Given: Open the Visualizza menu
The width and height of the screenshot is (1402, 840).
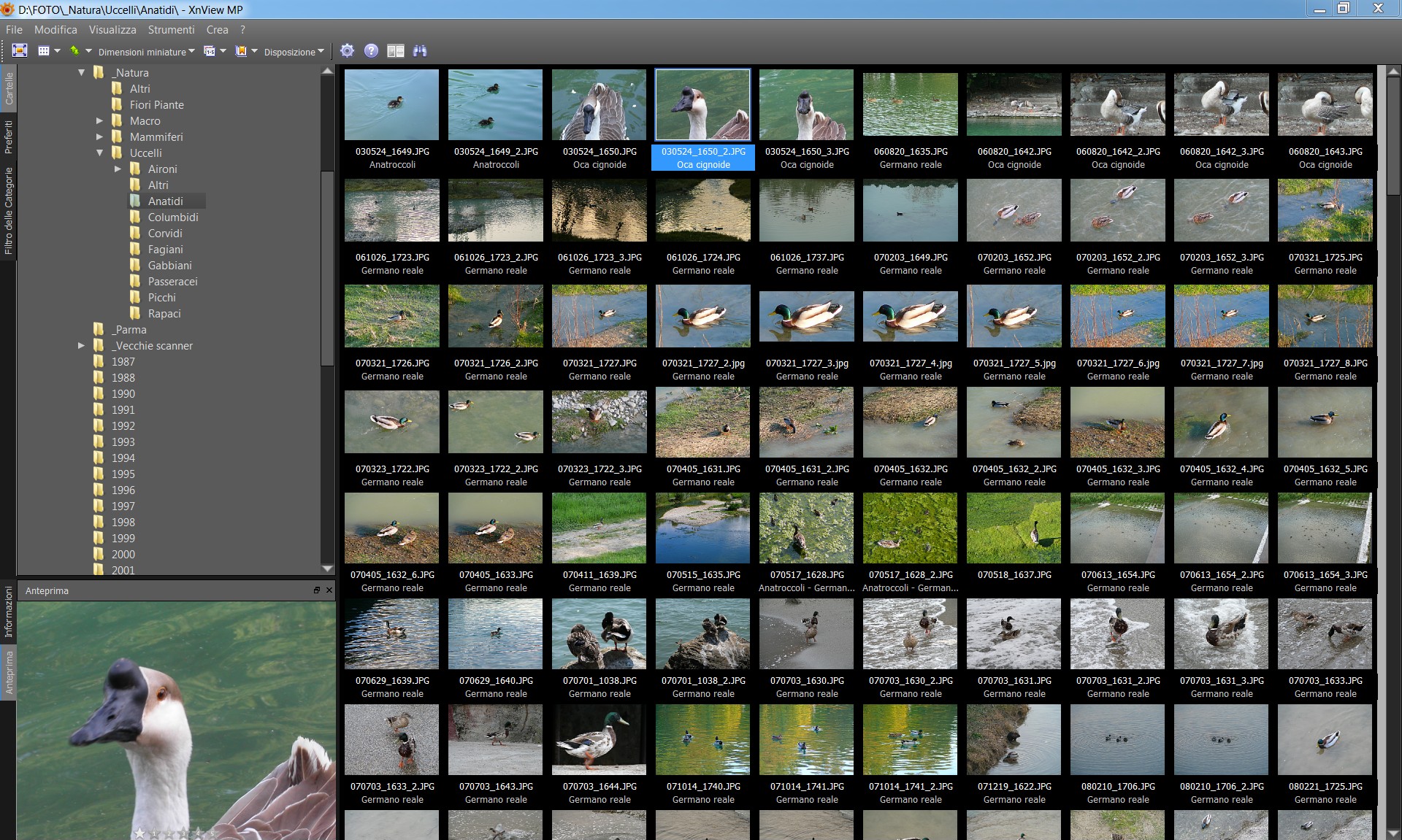Looking at the screenshot, I should coord(112,30).
